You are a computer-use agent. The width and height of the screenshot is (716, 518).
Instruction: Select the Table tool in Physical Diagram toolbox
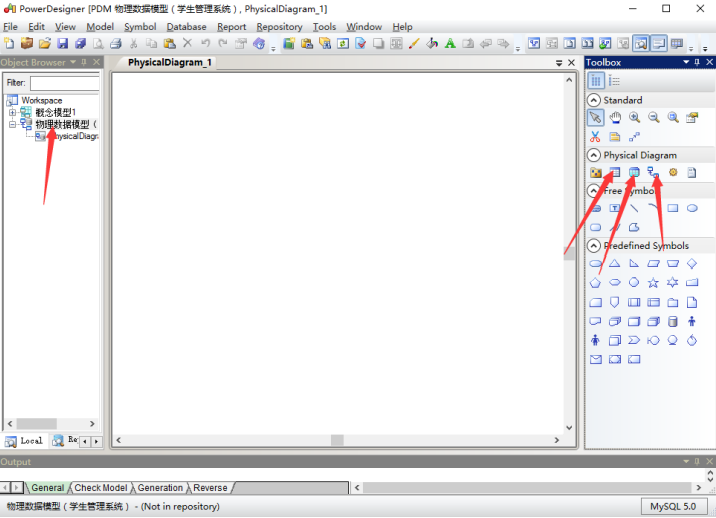(x=615, y=173)
